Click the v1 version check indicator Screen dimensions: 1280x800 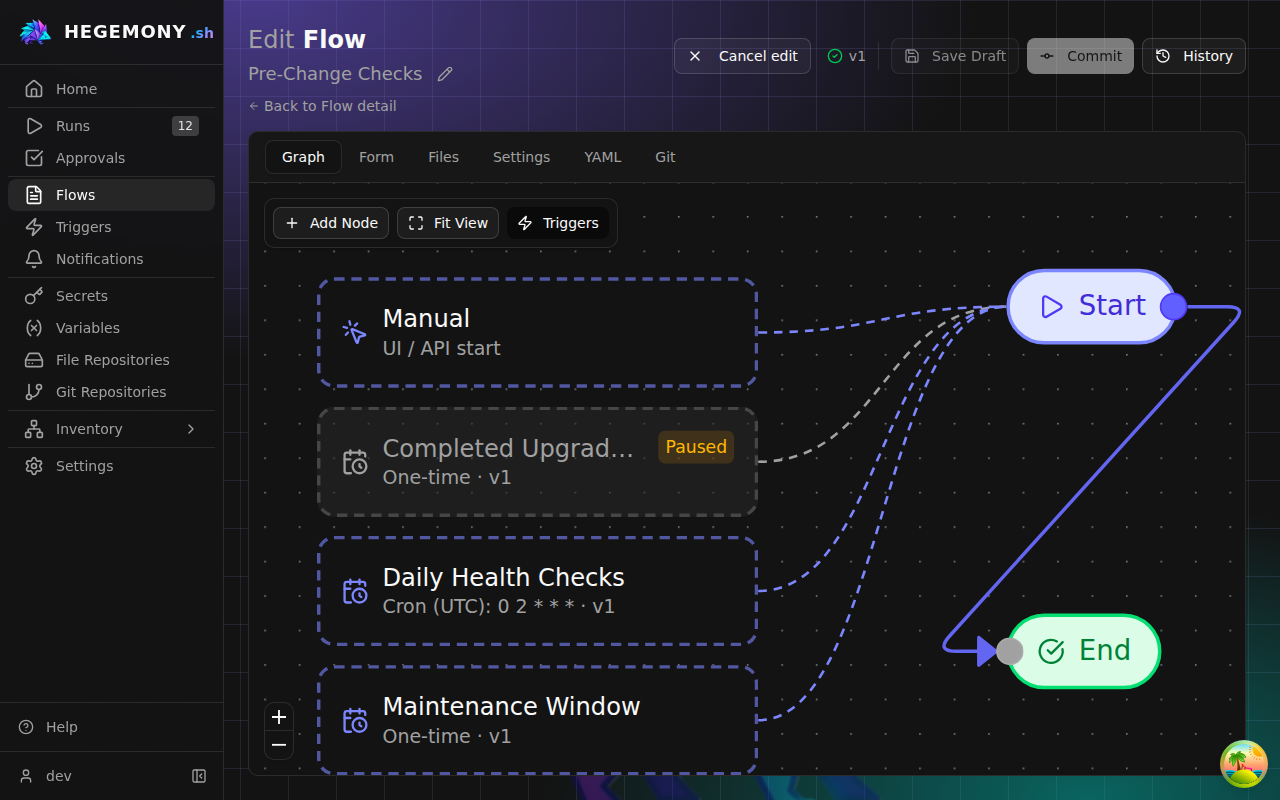tap(846, 56)
